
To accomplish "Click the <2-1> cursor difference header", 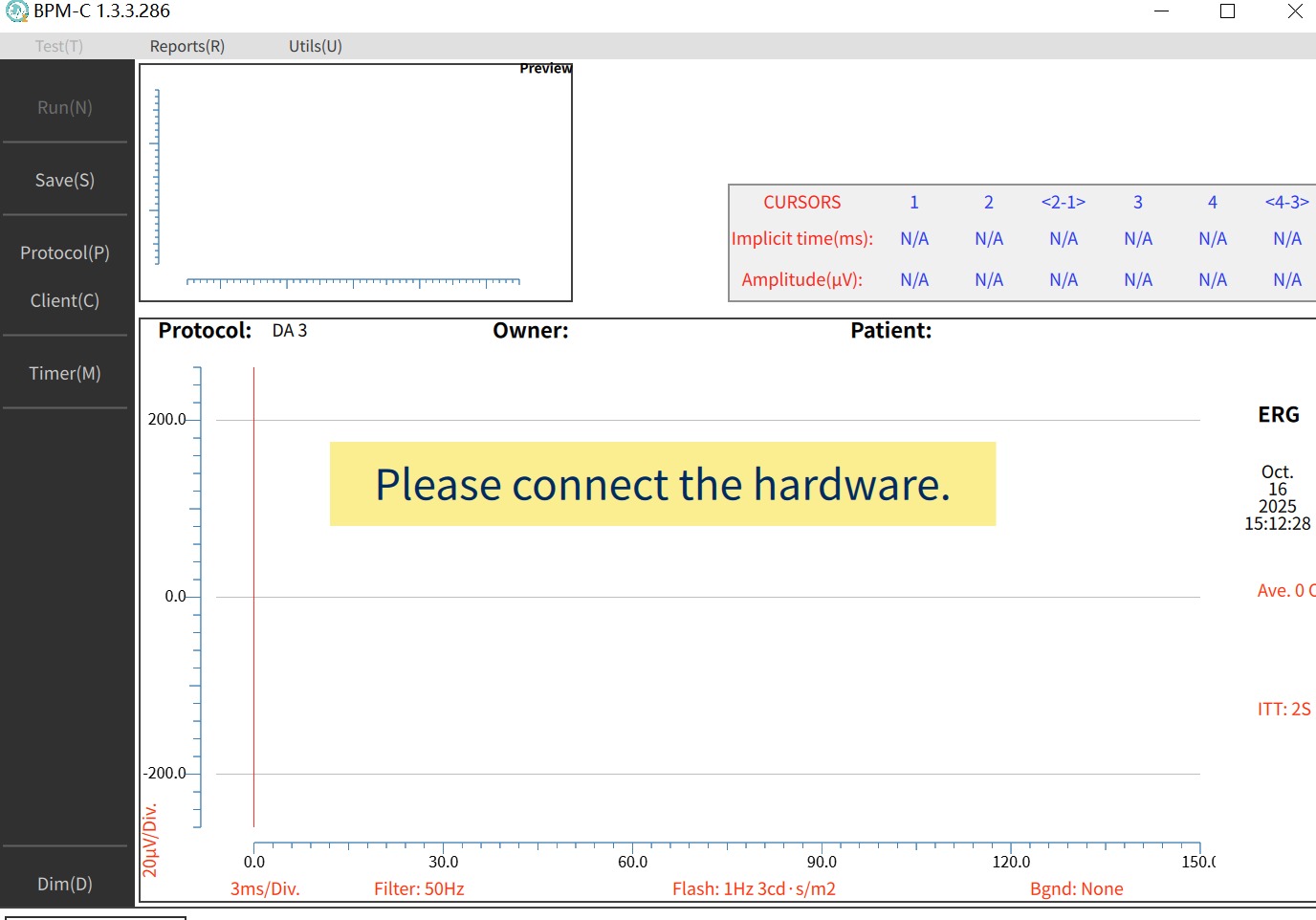I will [x=1063, y=202].
